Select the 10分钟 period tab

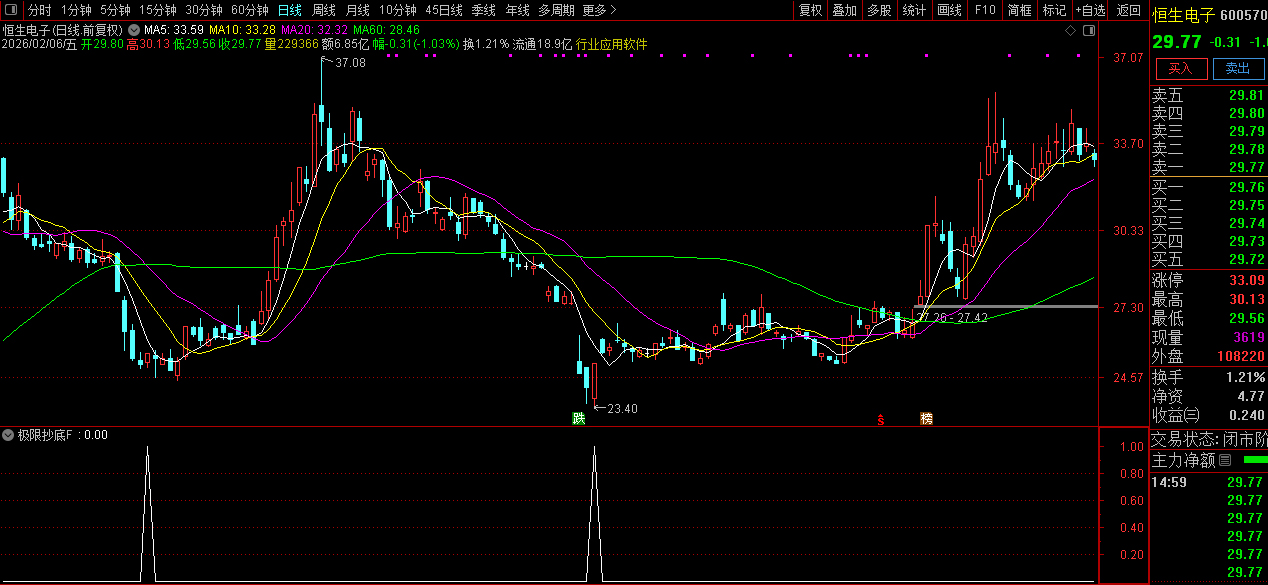pyautogui.click(x=397, y=10)
